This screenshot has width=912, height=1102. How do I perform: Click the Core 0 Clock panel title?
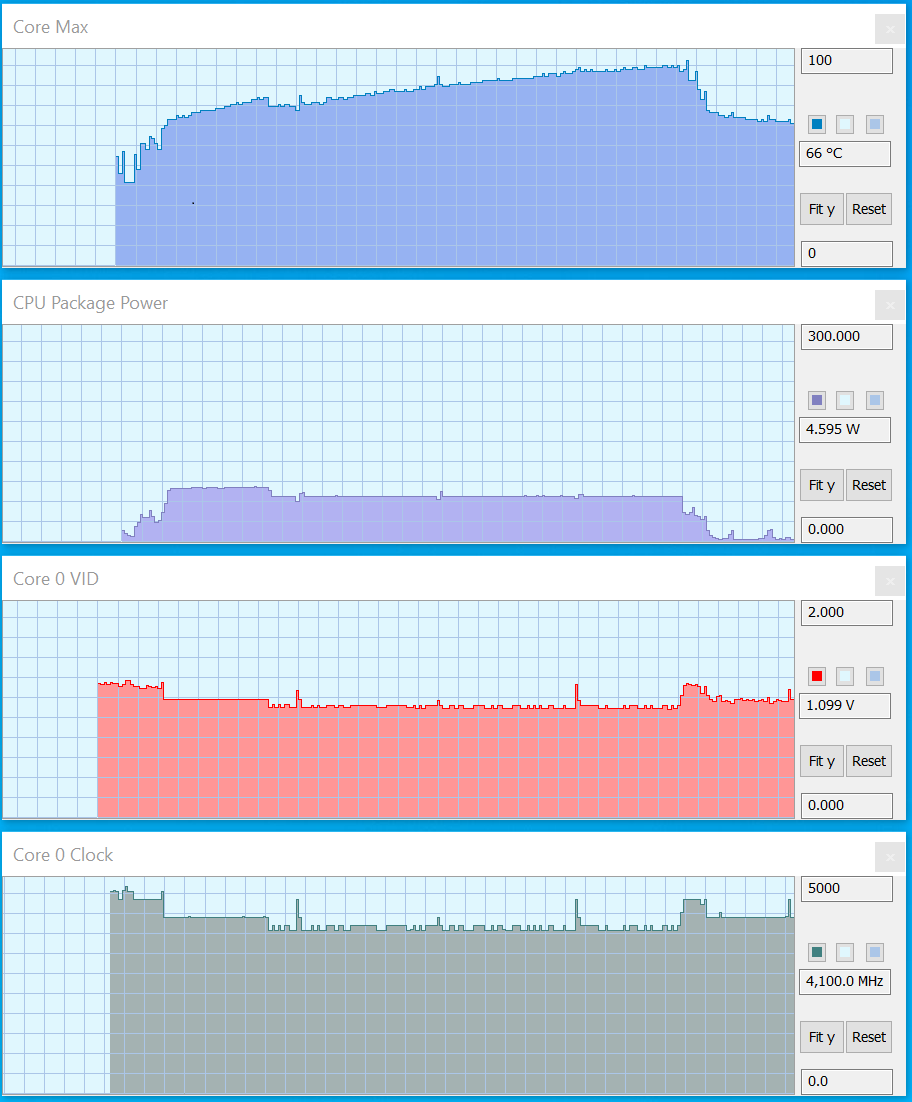click(x=63, y=855)
